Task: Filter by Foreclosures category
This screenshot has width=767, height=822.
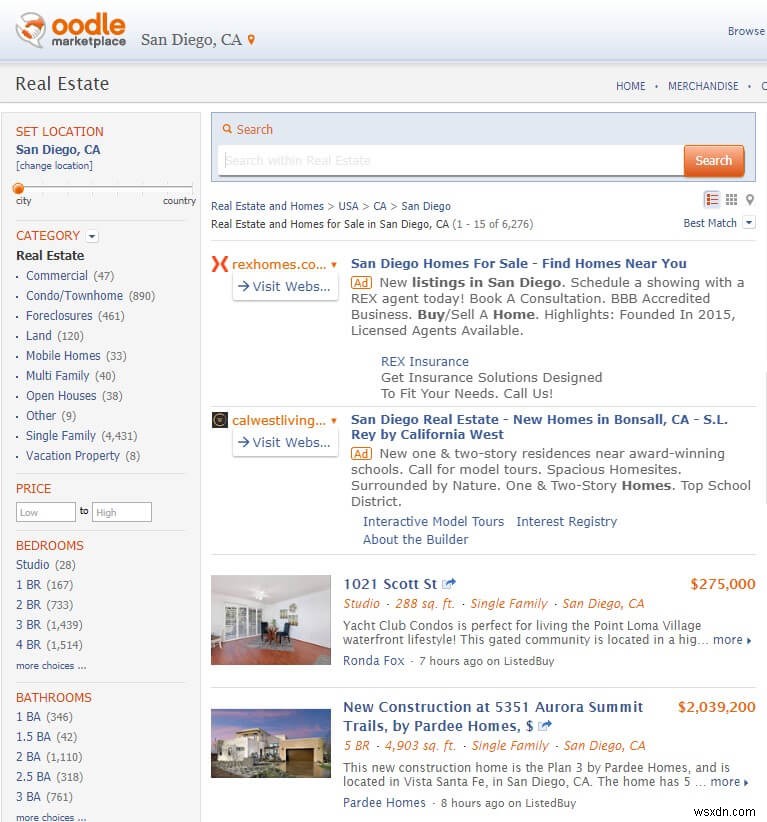Action: (x=59, y=316)
